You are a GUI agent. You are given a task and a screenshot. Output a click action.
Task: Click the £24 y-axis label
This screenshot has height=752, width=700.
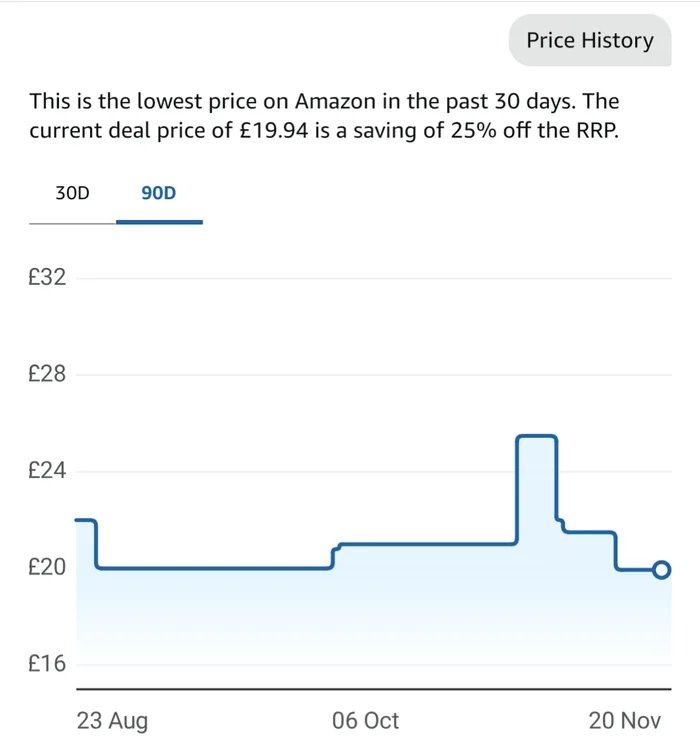(x=48, y=470)
